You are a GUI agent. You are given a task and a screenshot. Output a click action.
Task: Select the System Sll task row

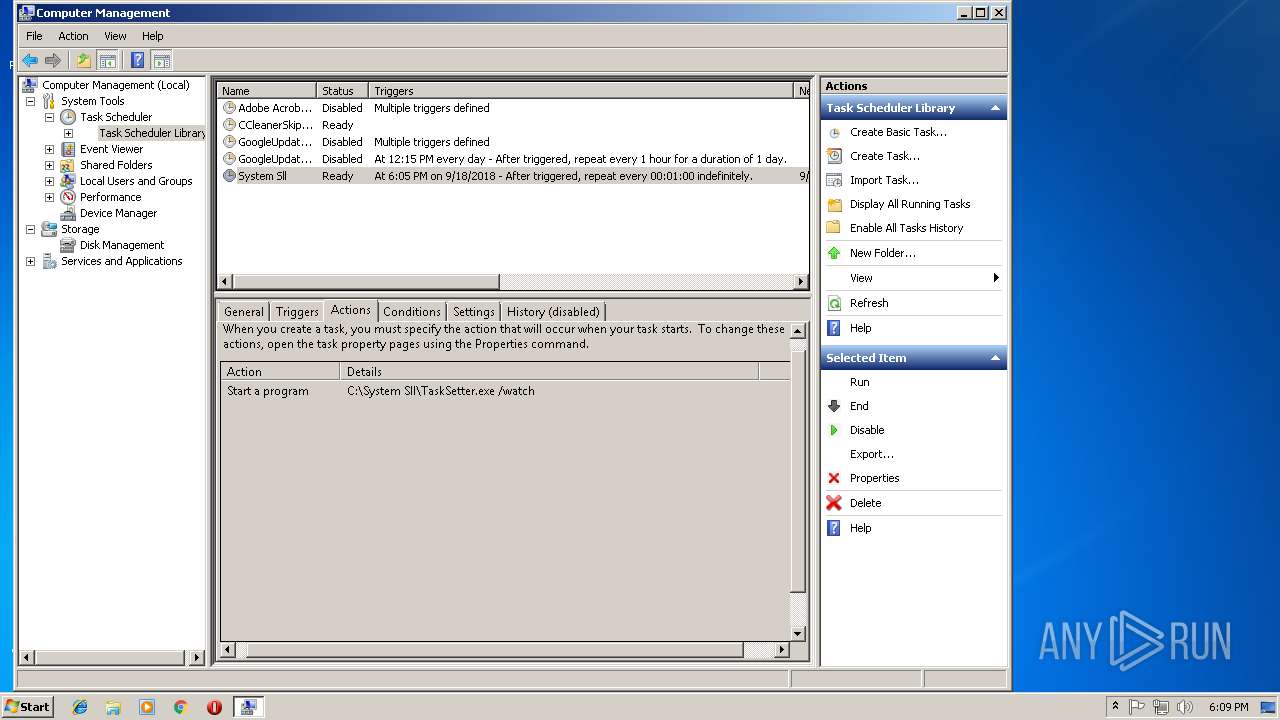(x=513, y=176)
